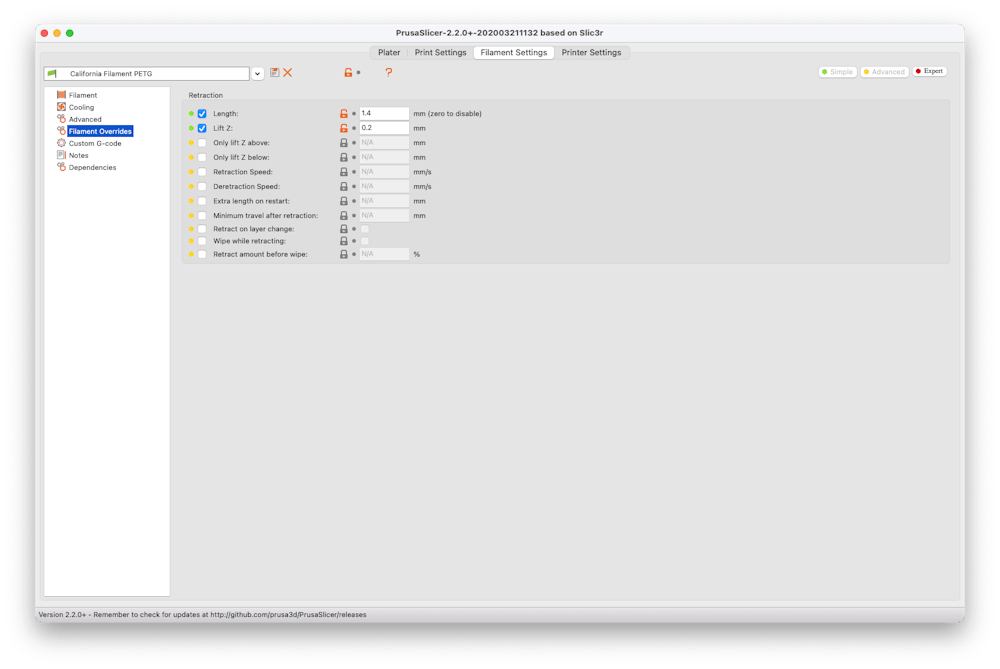Viewport: 1000px width, 669px height.
Task: Click lock icon for Minimum travel after retraction
Action: point(344,216)
